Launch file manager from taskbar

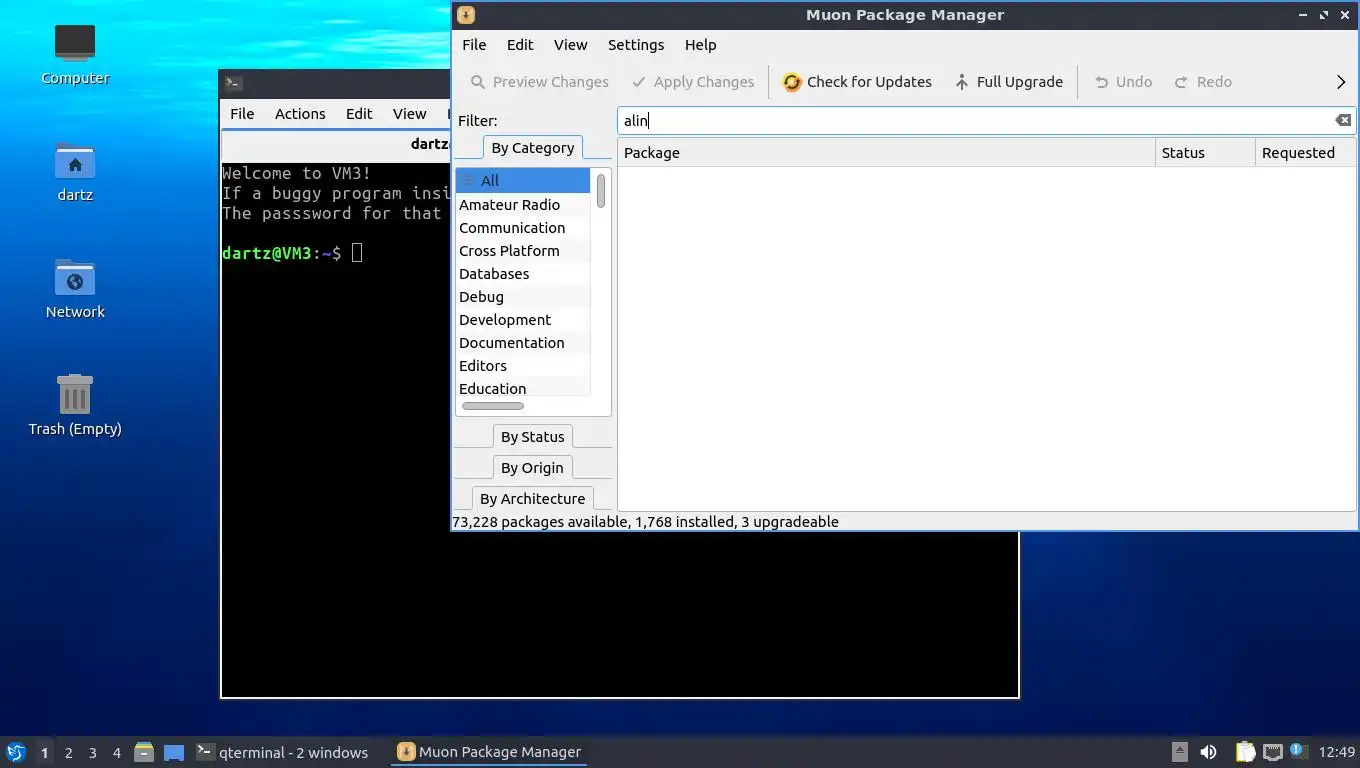click(x=144, y=752)
